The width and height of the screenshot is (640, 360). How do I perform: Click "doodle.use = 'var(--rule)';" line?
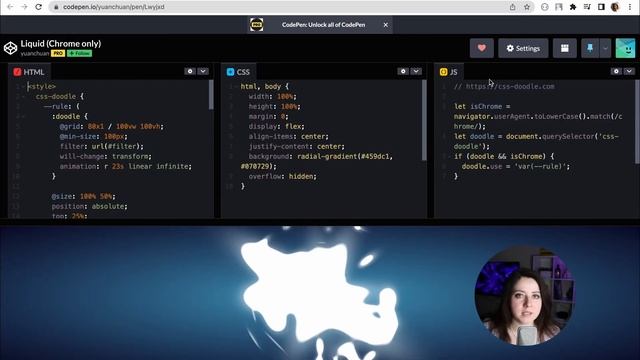516,167
